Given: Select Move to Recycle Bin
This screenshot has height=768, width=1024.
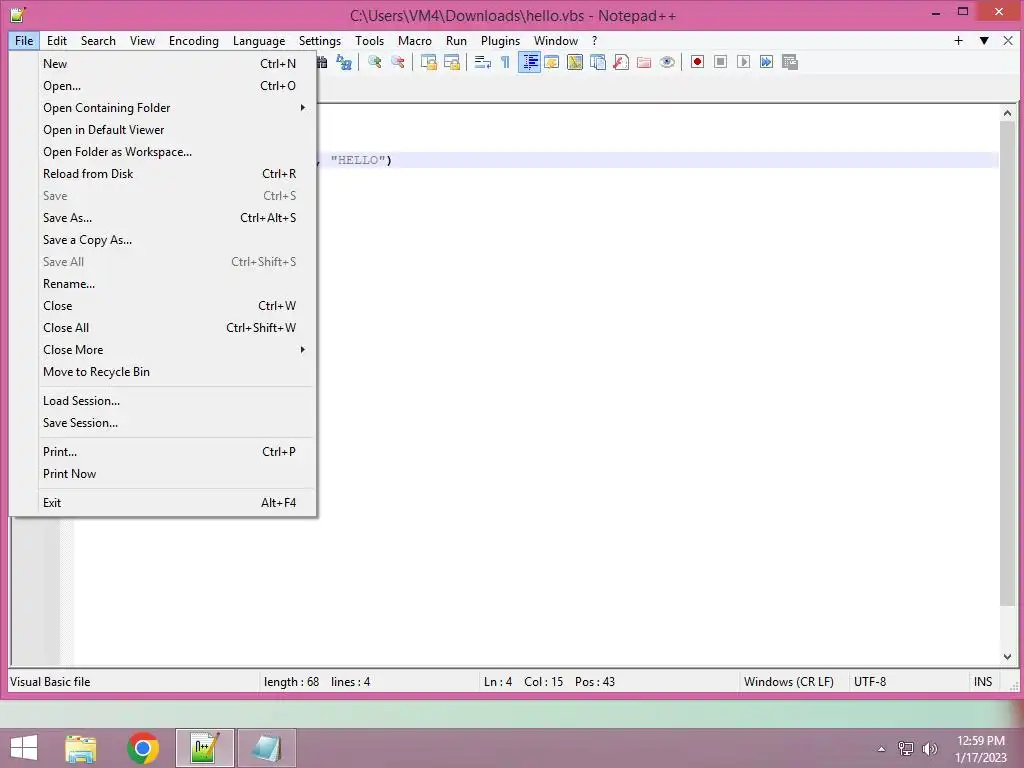Looking at the screenshot, I should tap(163, 372).
